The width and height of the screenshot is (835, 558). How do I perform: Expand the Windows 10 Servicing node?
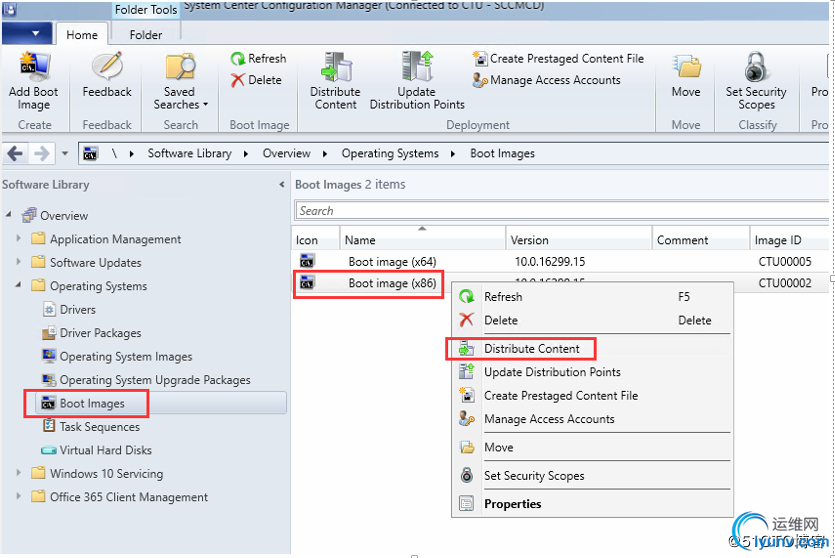(19, 474)
